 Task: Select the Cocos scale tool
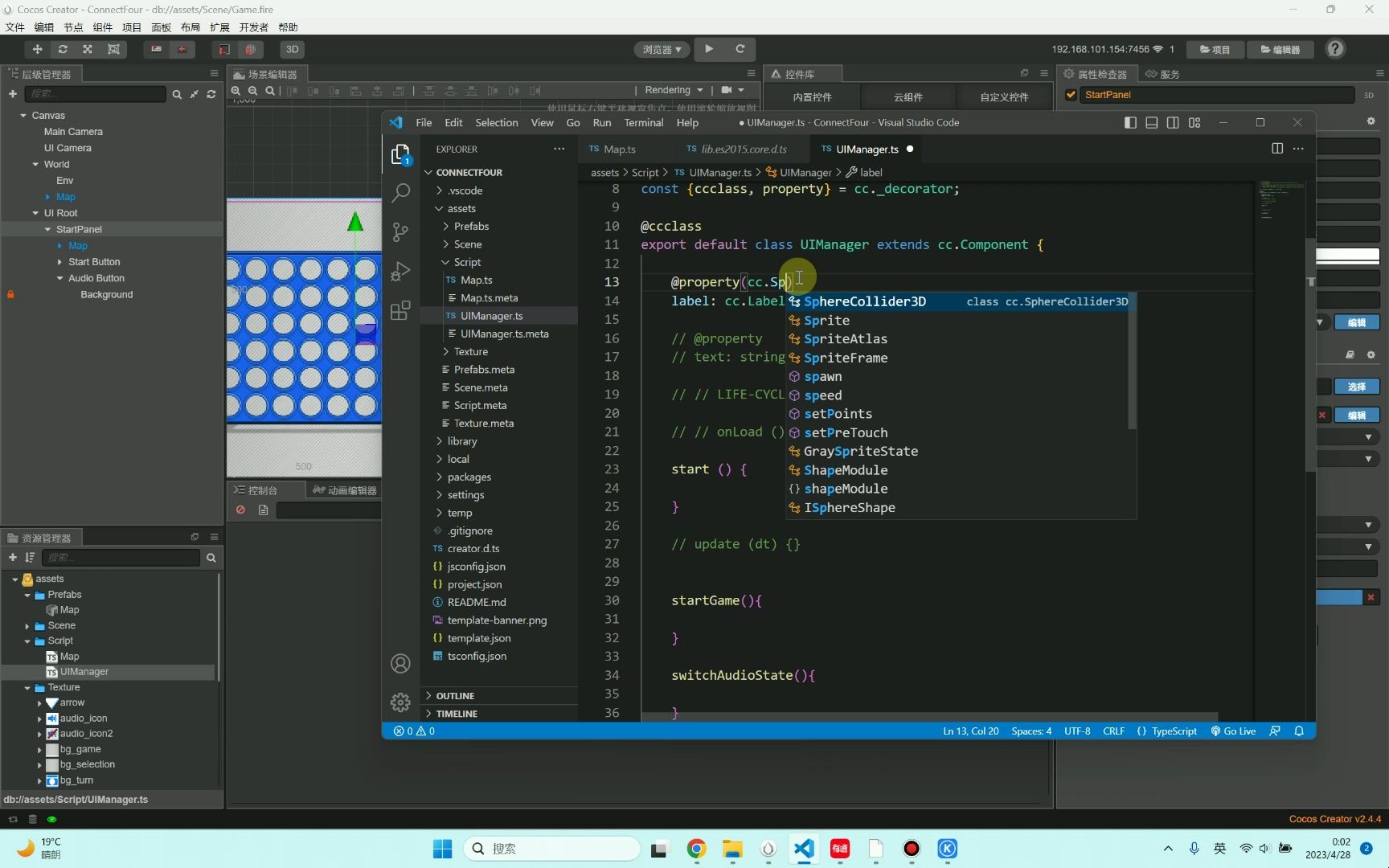88,49
